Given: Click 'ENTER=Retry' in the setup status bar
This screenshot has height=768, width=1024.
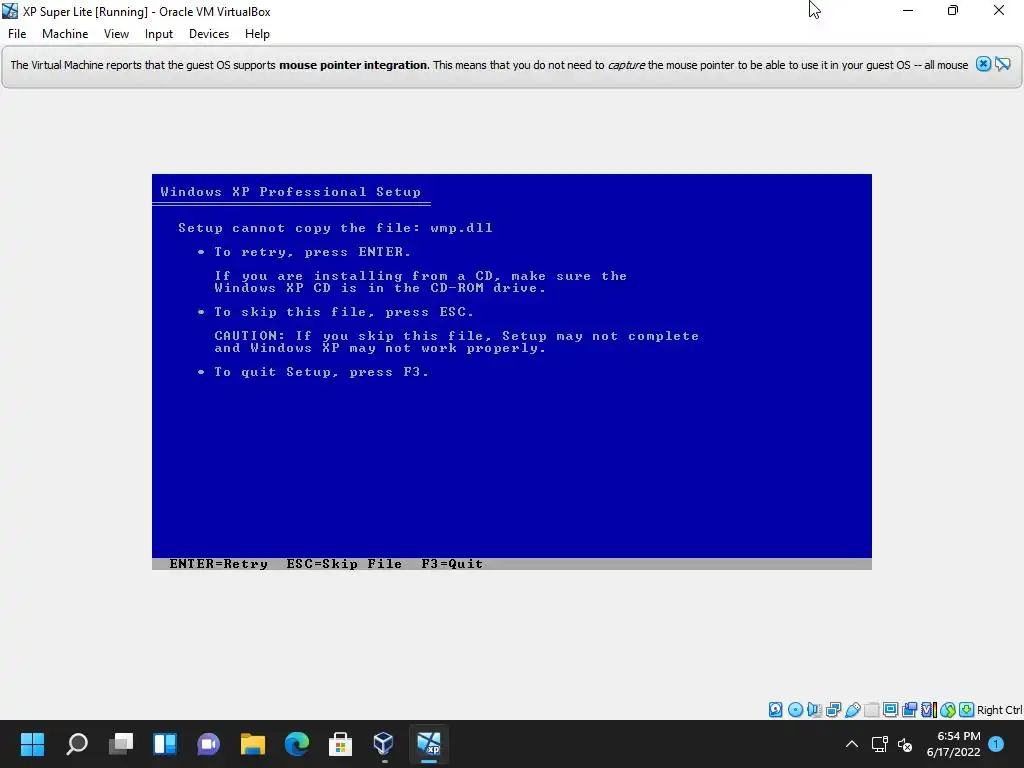Looking at the screenshot, I should (x=219, y=564).
